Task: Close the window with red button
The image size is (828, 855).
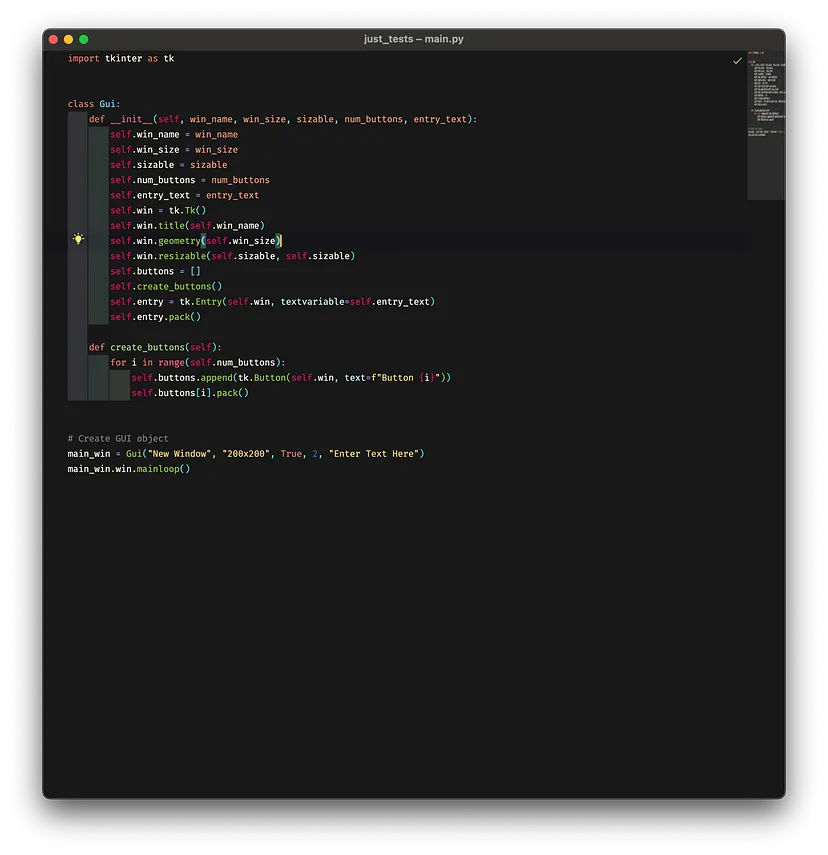Action: [53, 39]
